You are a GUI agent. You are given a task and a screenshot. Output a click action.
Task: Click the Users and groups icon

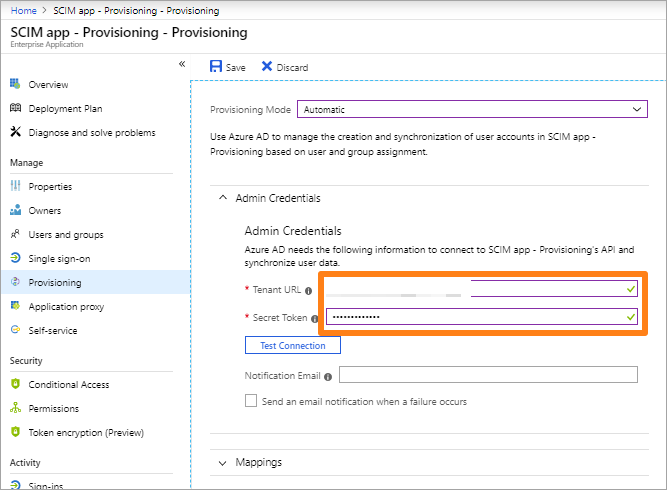point(15,234)
